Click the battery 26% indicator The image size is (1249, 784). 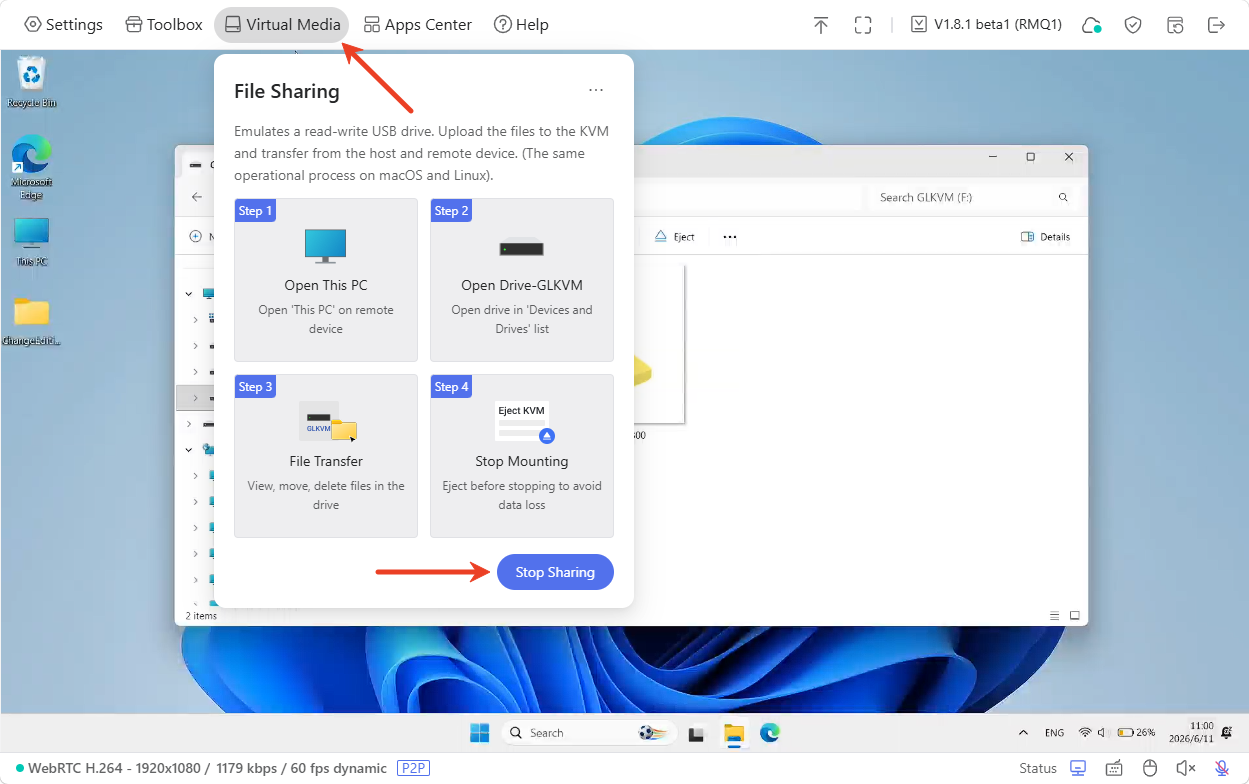click(x=1137, y=733)
